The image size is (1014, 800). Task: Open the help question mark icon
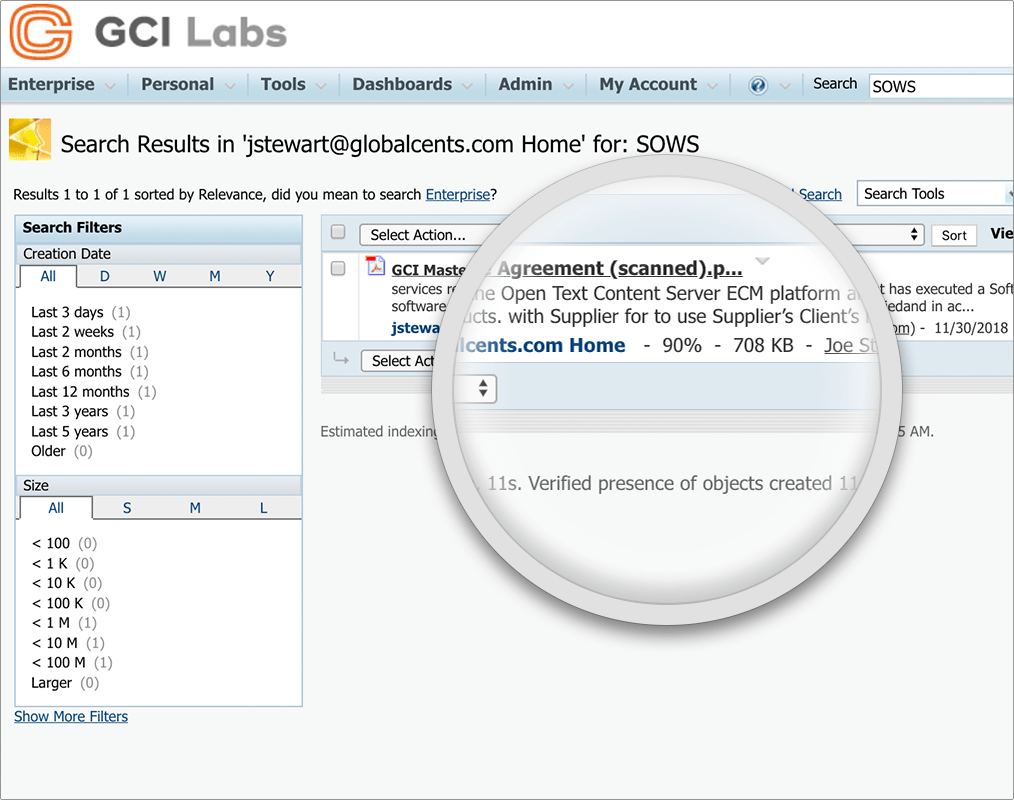(x=757, y=85)
